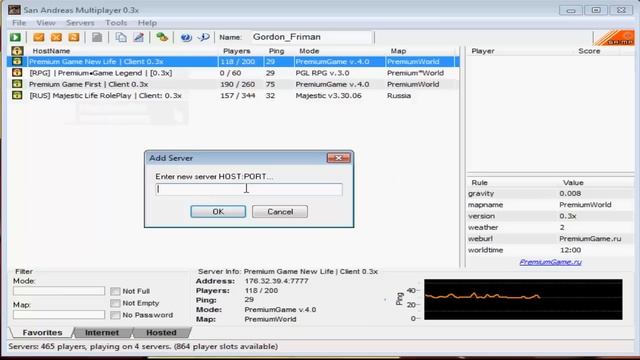640x360 pixels.
Task: Select server [RPG] | Premium•Game Legend | [0.3x]
Action: pos(233,73)
